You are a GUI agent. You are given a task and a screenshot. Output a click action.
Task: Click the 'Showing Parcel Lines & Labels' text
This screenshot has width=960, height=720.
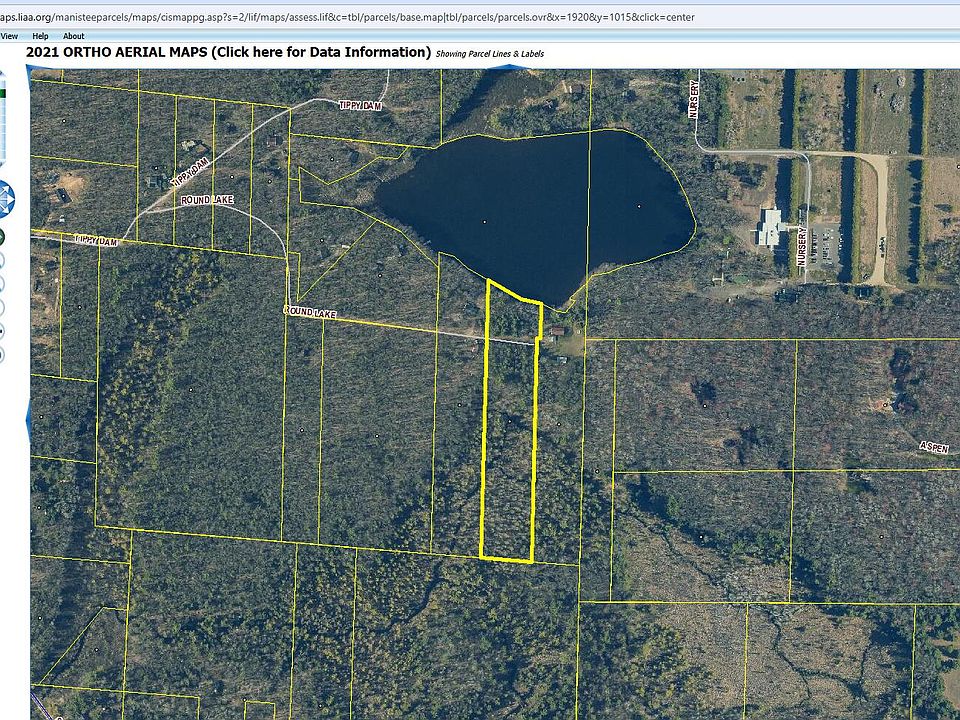click(x=490, y=53)
